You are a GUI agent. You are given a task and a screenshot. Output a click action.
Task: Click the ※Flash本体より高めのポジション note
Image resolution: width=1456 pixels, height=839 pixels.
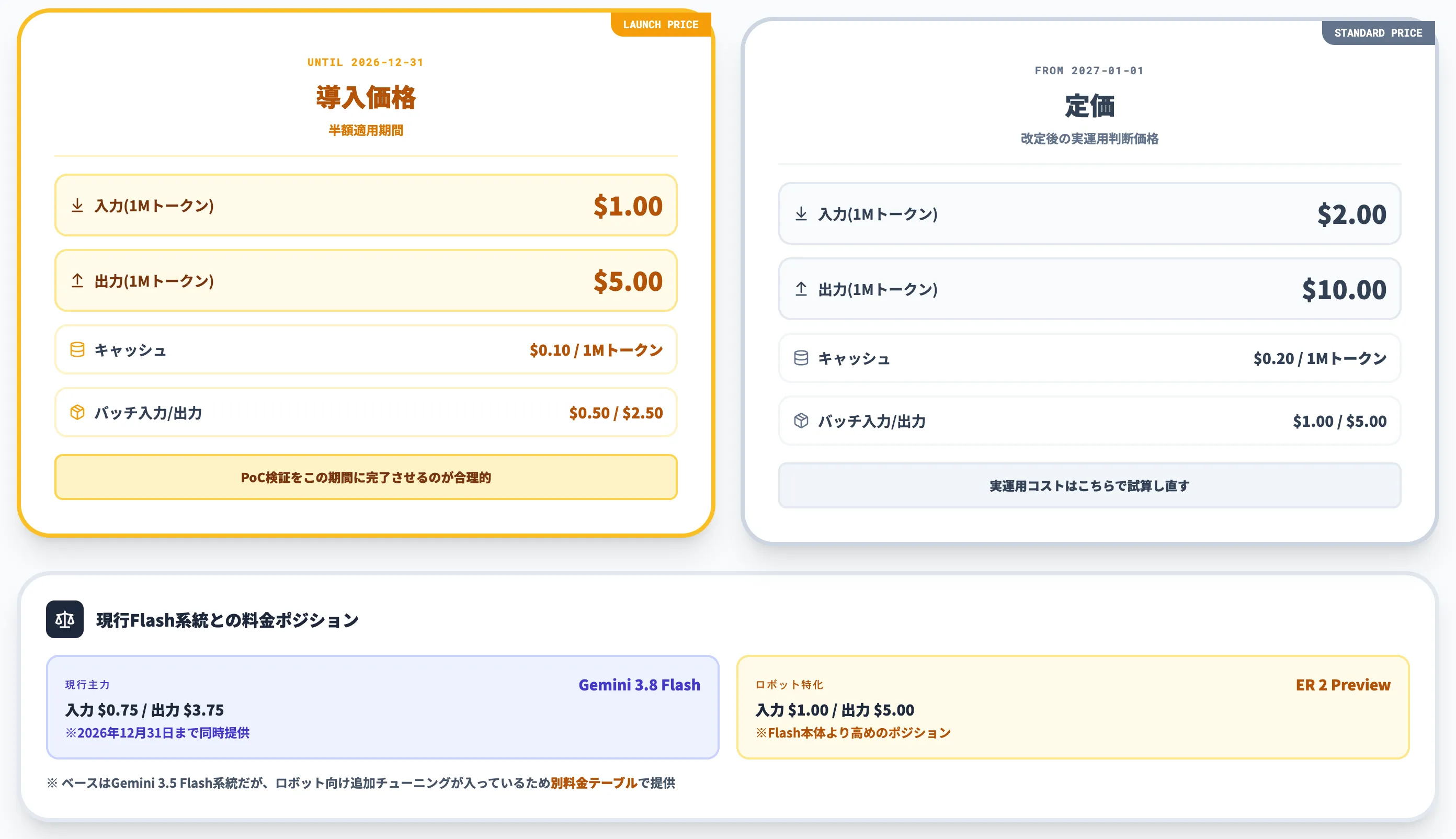(x=854, y=732)
